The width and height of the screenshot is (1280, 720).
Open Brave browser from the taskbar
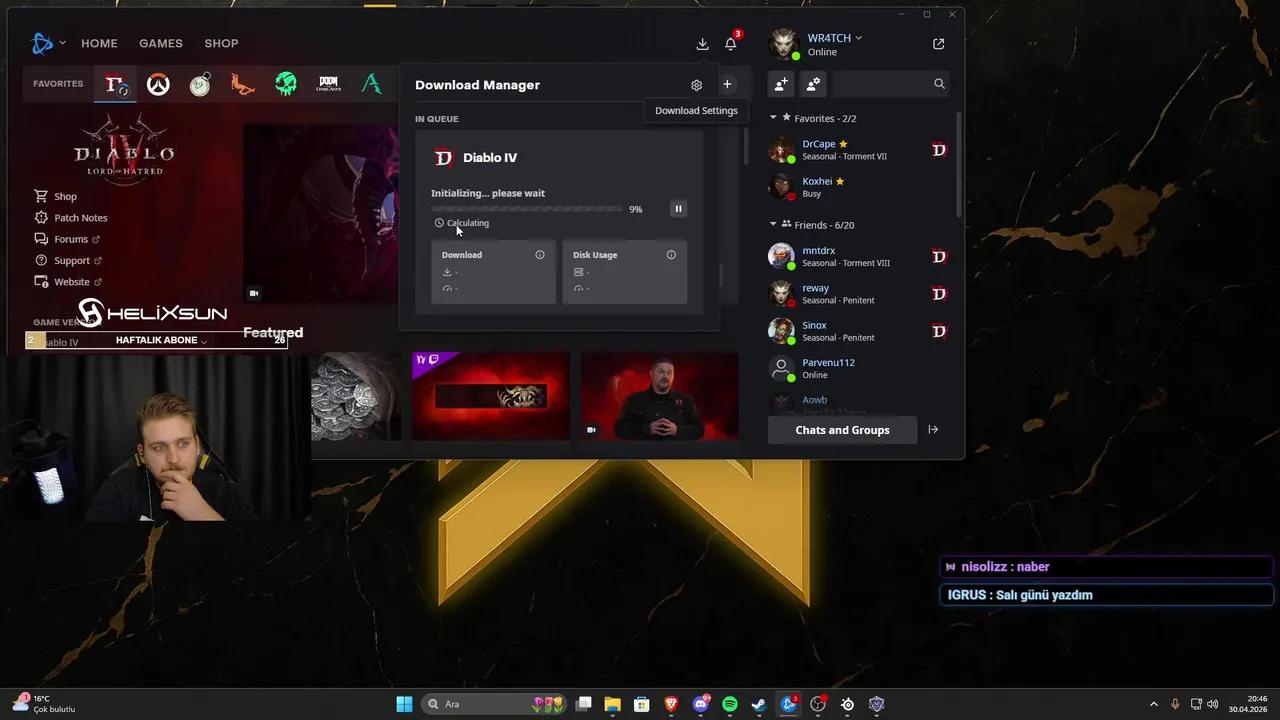pos(671,704)
